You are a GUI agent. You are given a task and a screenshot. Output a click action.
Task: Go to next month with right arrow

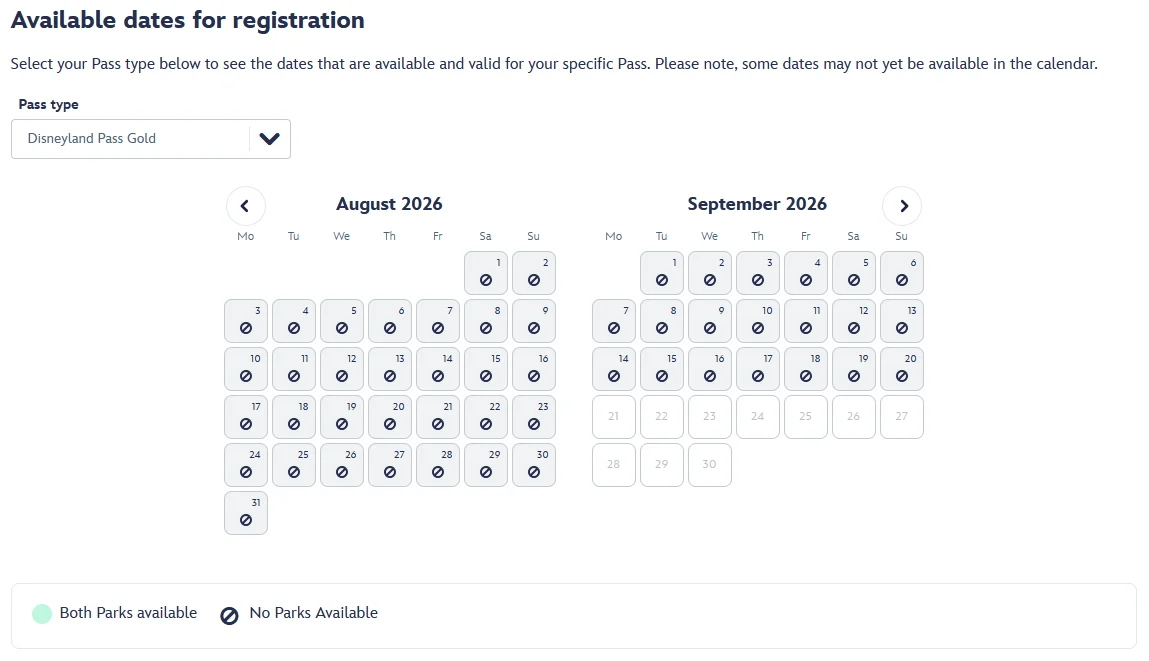tap(902, 206)
